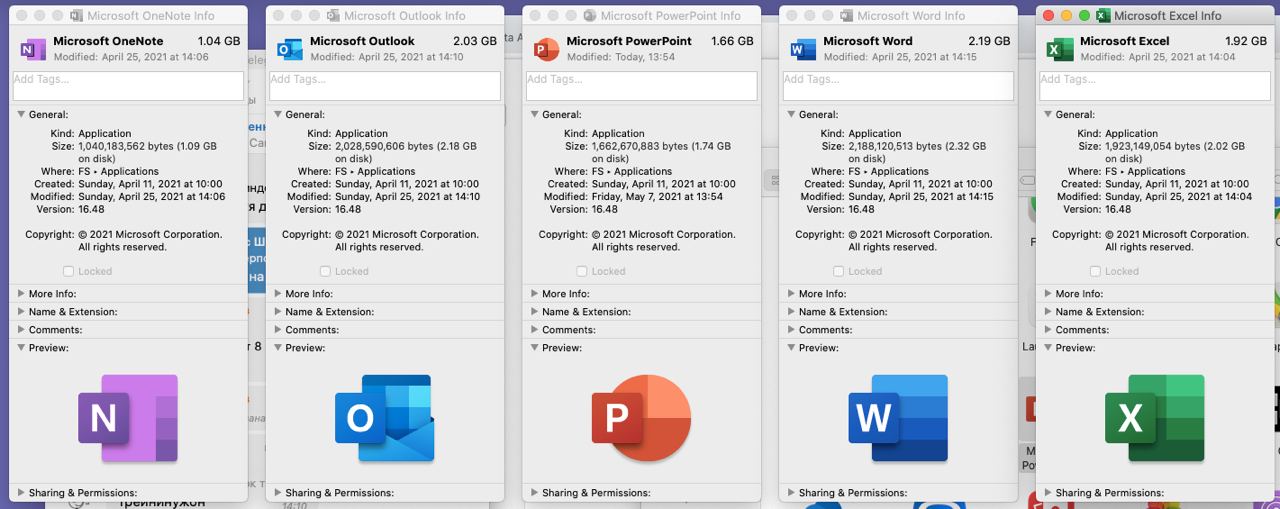Click the small OneNote icon in Info header

33,49
